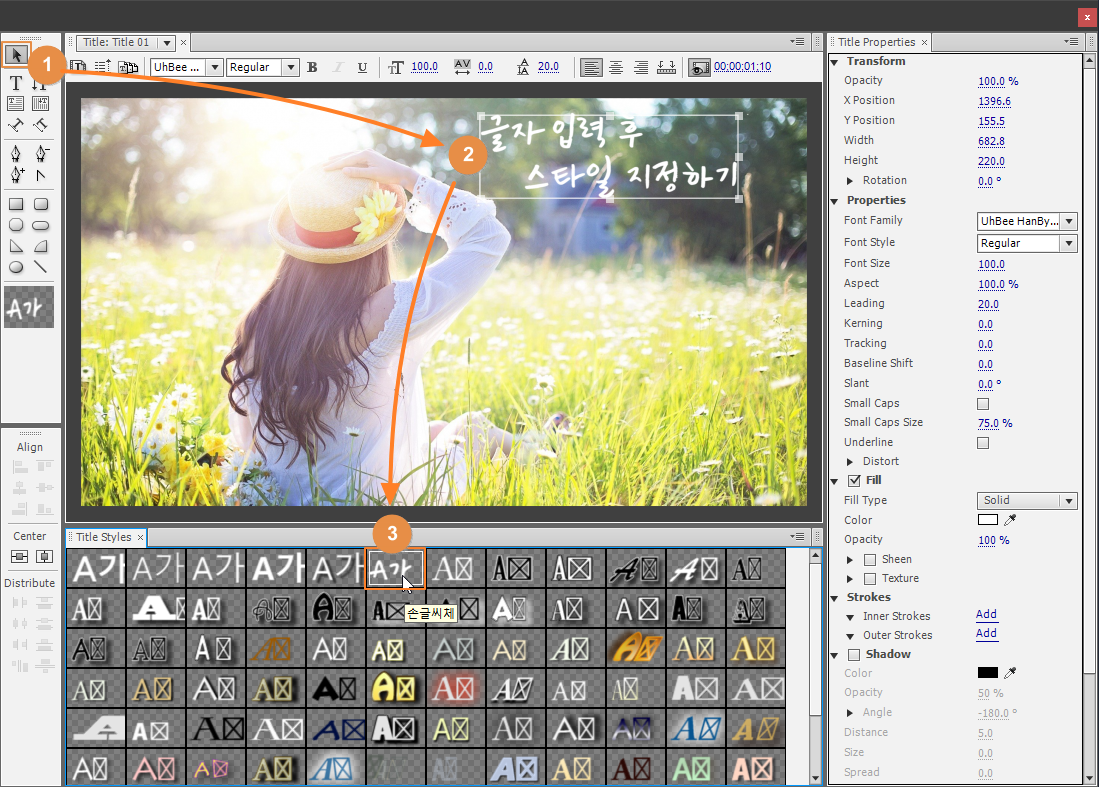This screenshot has height=787, width=1099.
Task: Select the Area Type tool
Action: (x=15, y=104)
